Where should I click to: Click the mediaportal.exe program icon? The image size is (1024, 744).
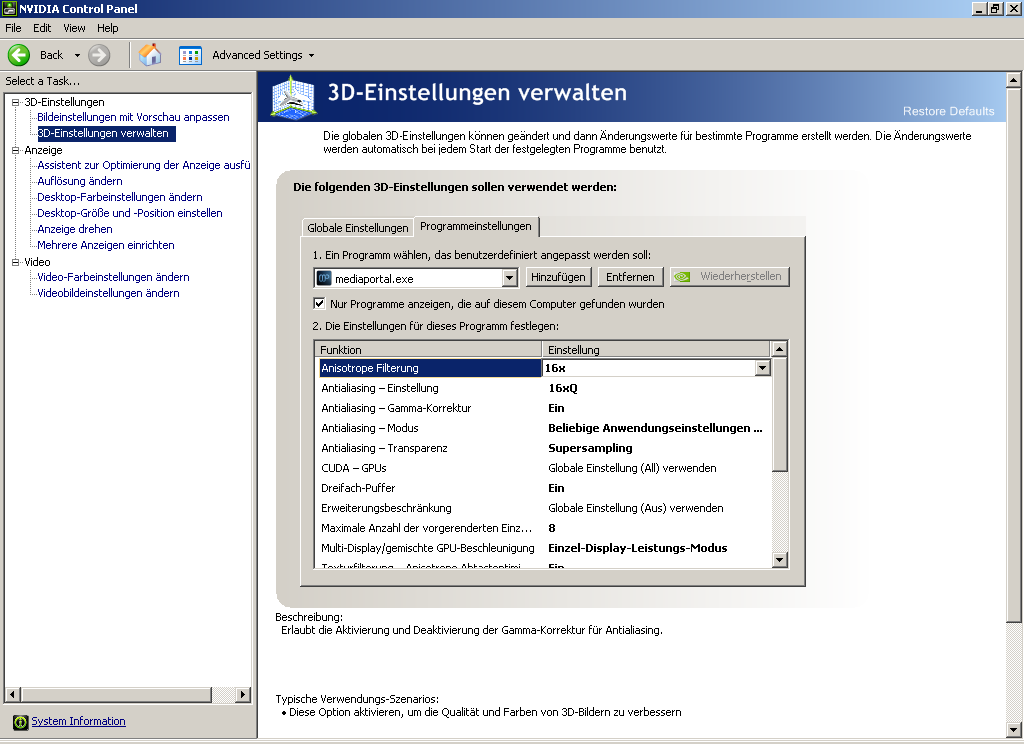click(x=324, y=277)
